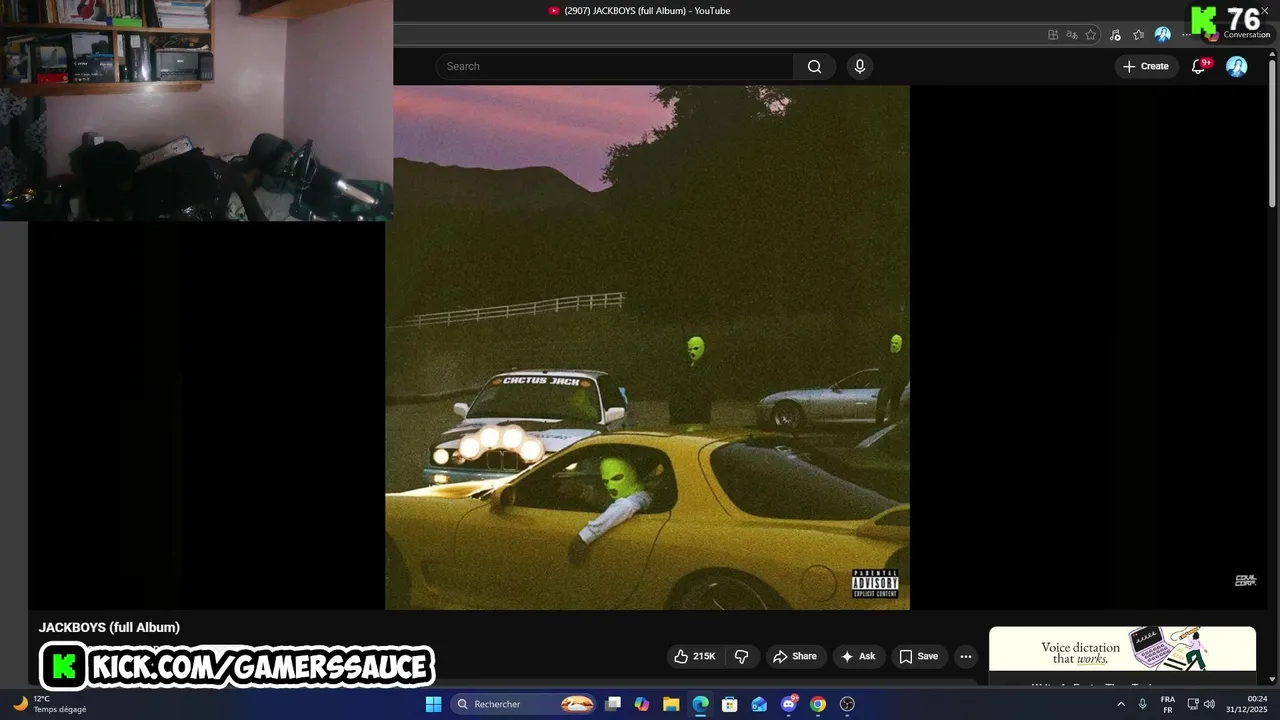
Task: Click the JACKBOYS album video player
Action: [647, 347]
